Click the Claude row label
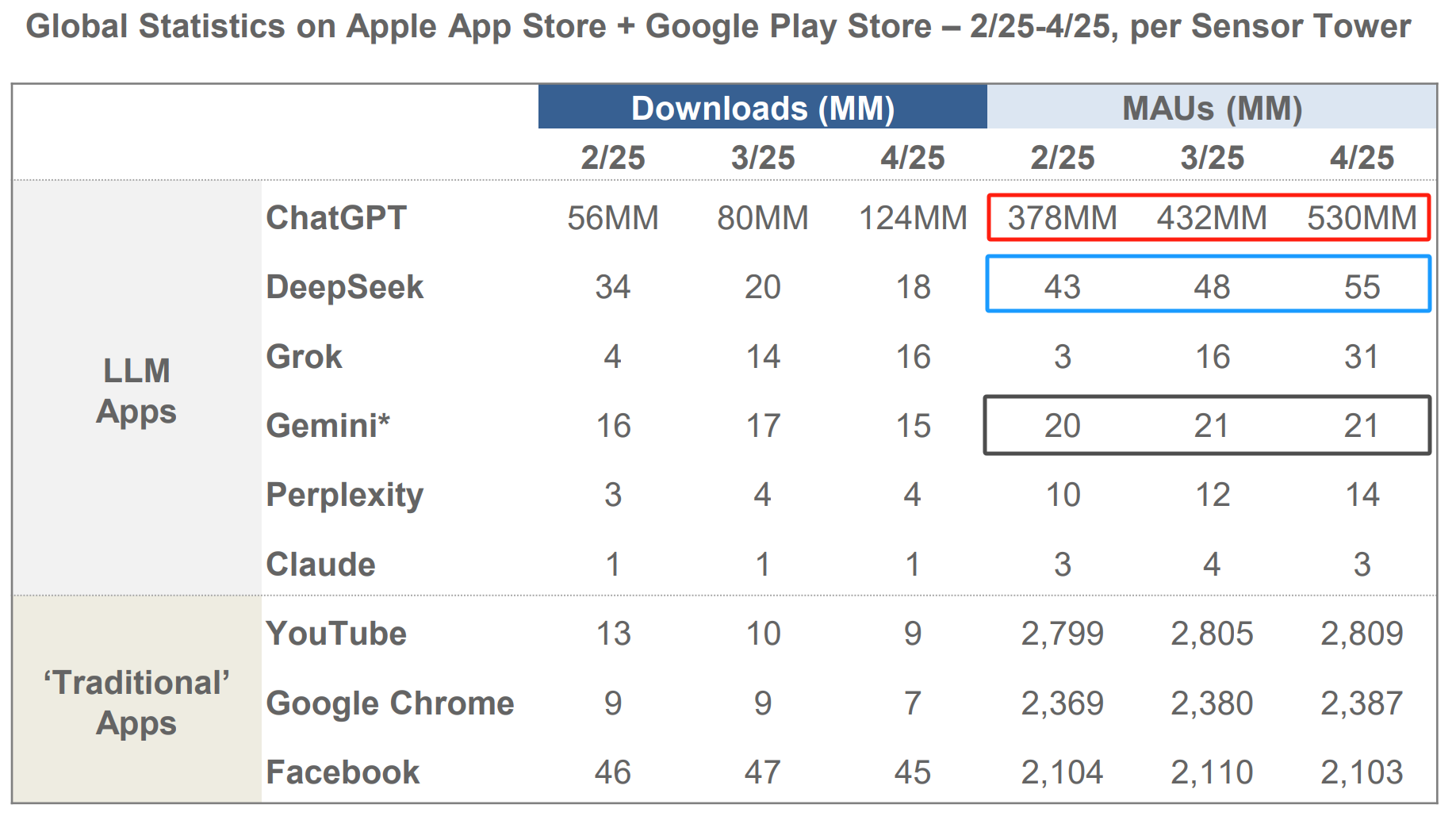 320,565
